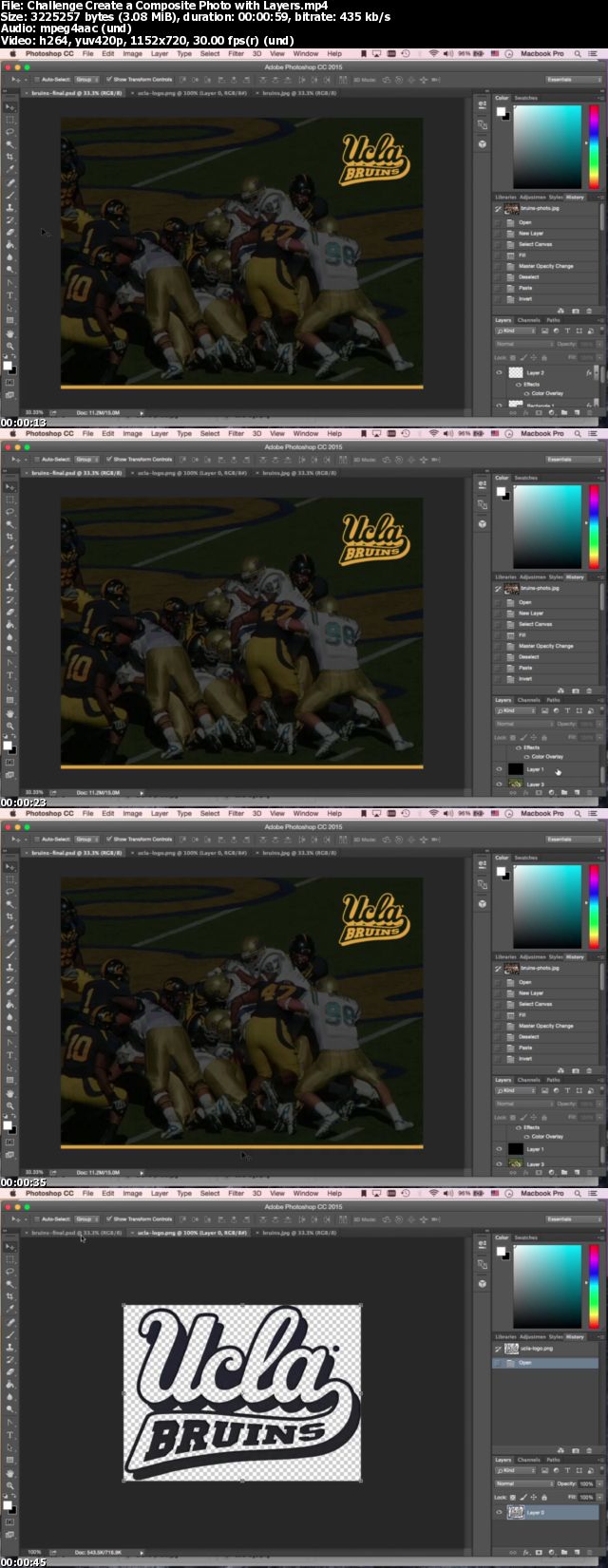The height and width of the screenshot is (1568, 608).
Task: Select the Shape tool in the 00:00:35 frame
Action: (10, 1080)
